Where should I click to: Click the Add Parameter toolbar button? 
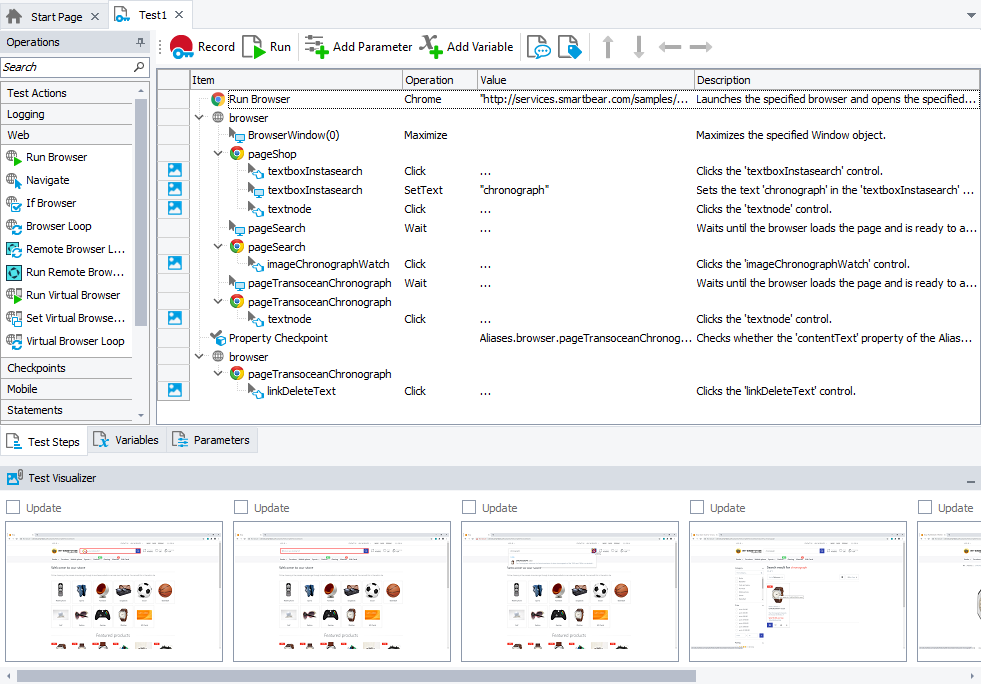click(358, 47)
